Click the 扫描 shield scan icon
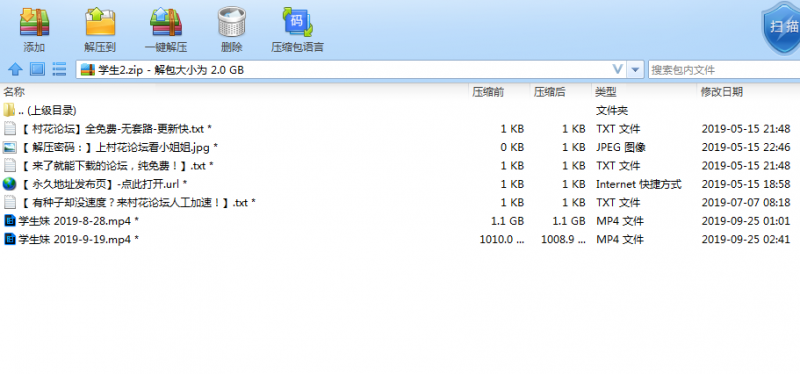800x374 pixels. pos(781,28)
